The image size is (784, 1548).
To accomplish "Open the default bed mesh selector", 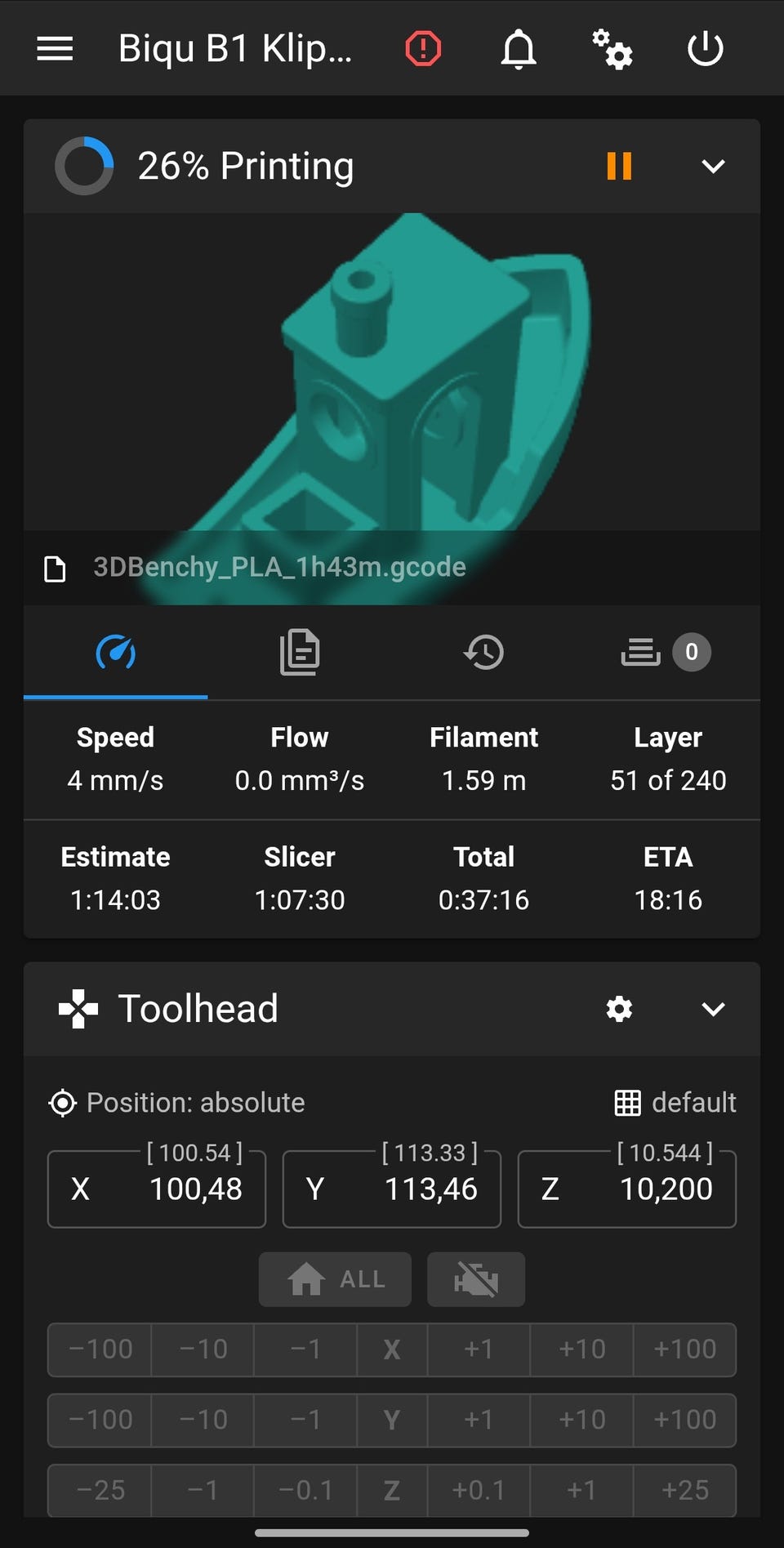I will click(x=675, y=1103).
